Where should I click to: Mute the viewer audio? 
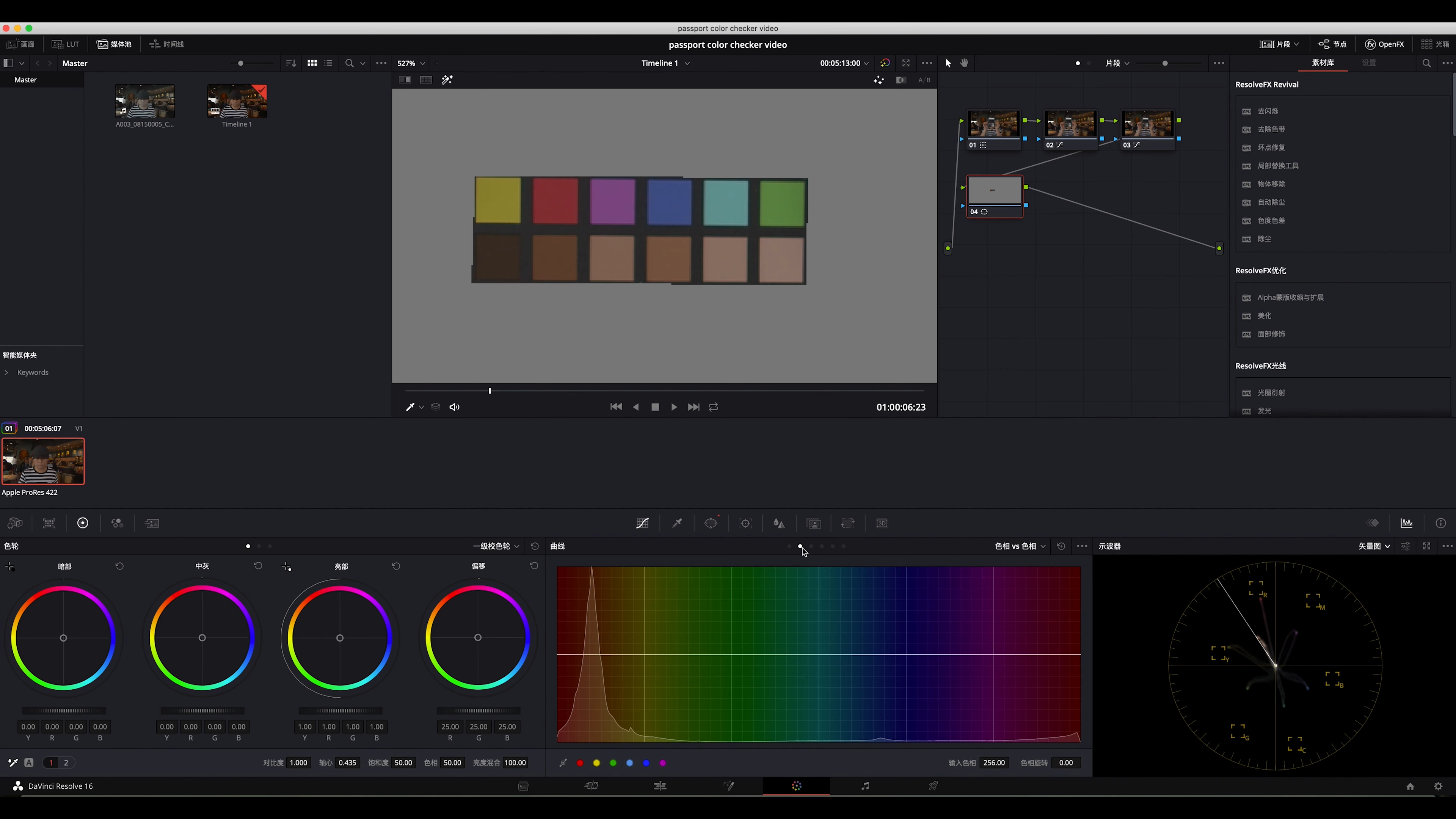[455, 407]
